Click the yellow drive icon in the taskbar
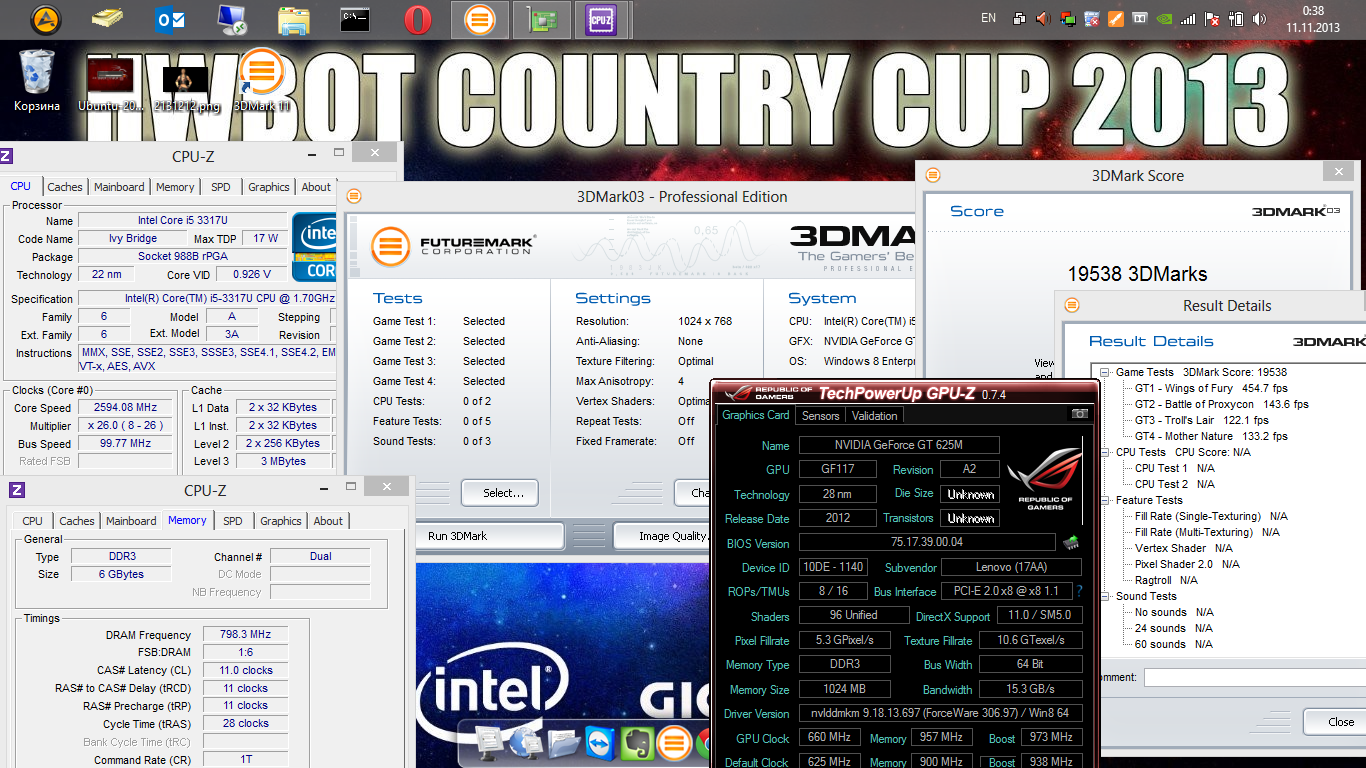1366x768 pixels. click(107, 18)
